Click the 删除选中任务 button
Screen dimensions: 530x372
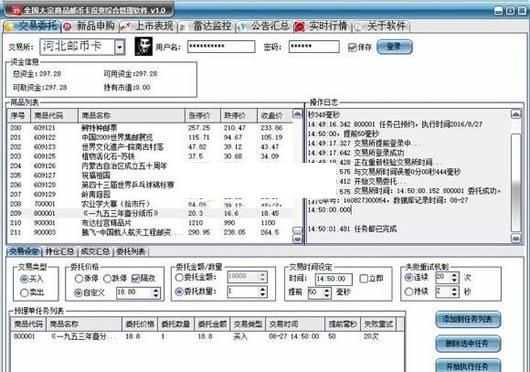(x=468, y=343)
